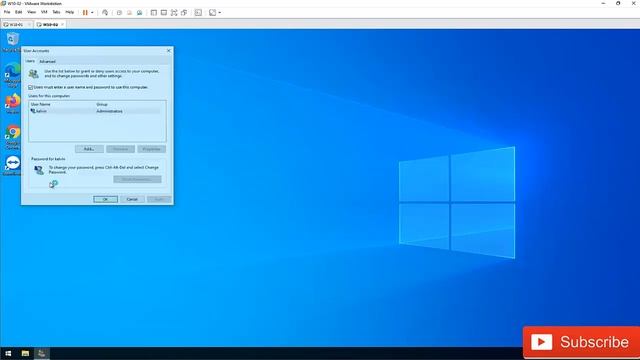The width and height of the screenshot is (640, 360).
Task: Open the Edit menu in VMware
Action: (19, 12)
